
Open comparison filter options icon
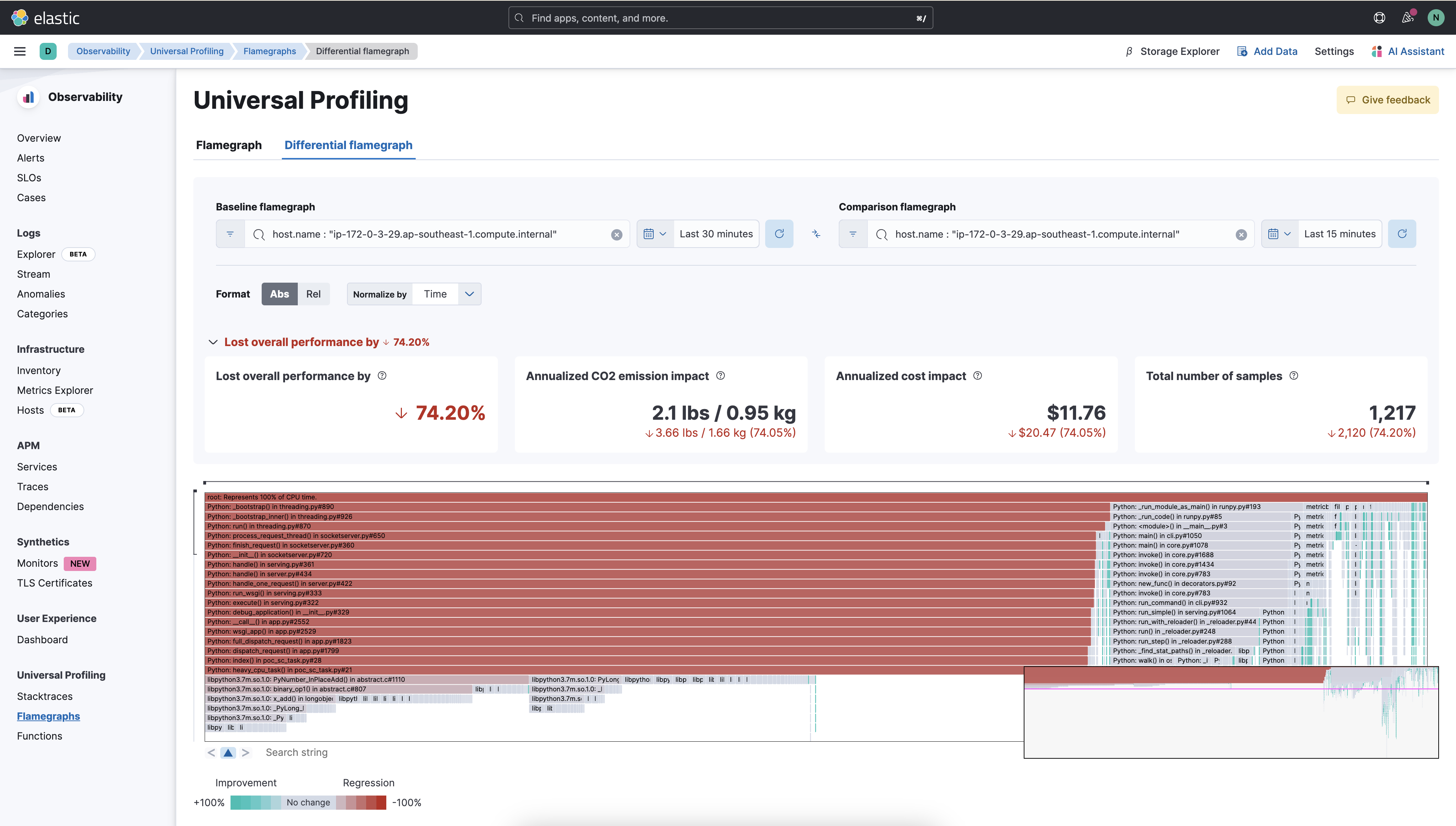(x=853, y=234)
